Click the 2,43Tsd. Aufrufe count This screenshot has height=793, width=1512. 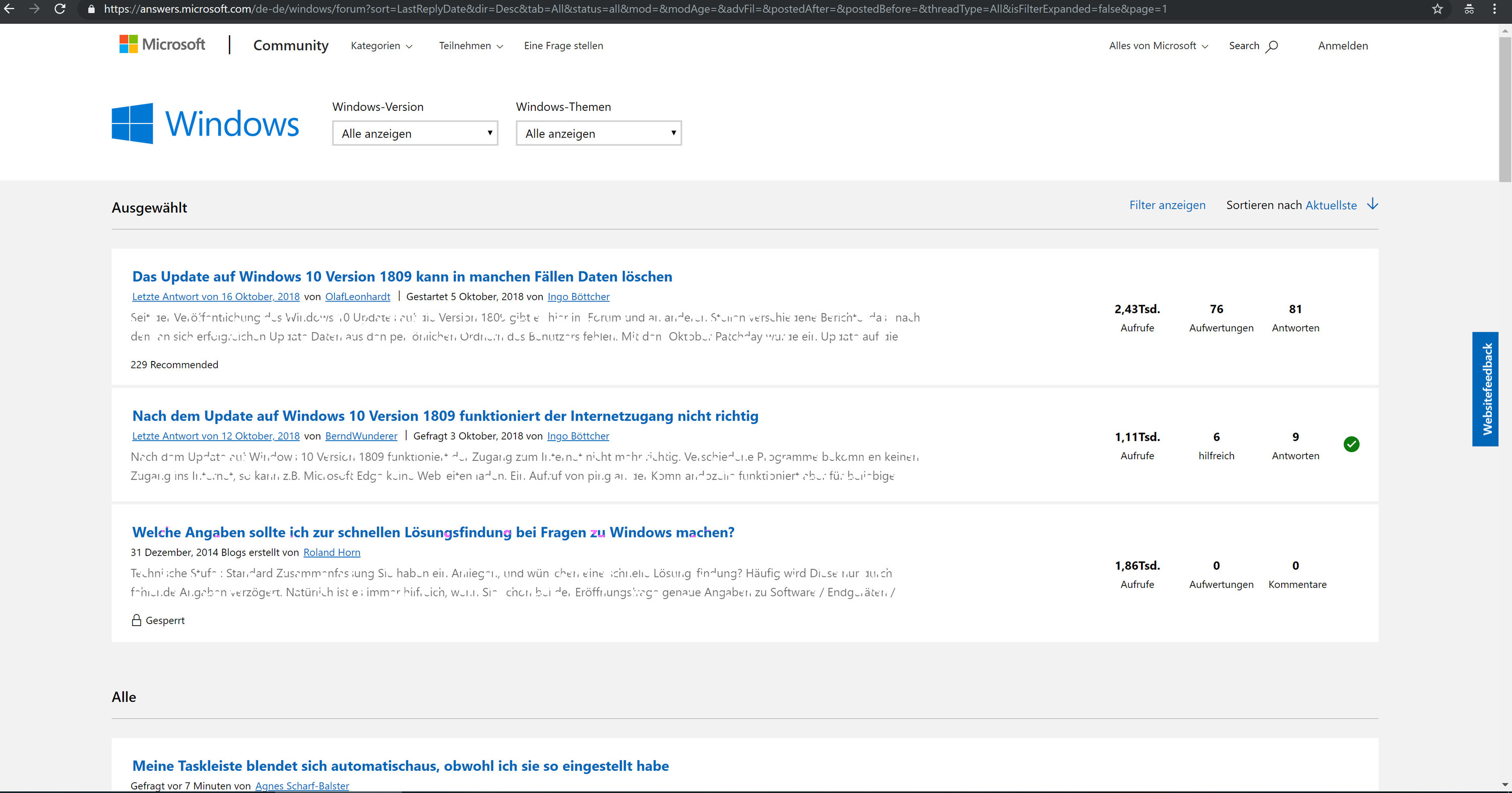1137,318
